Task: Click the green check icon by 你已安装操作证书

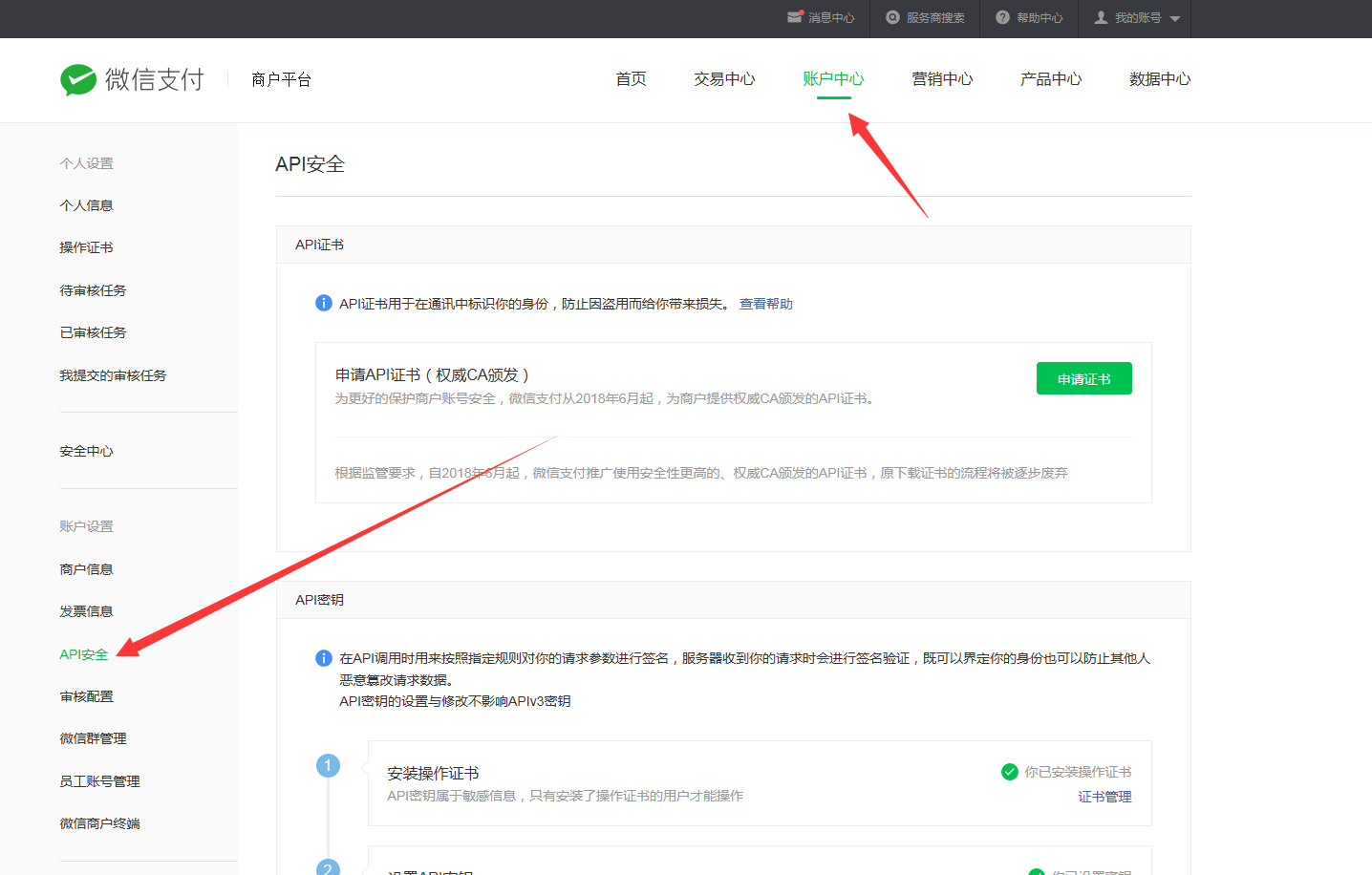Action: tap(1009, 772)
